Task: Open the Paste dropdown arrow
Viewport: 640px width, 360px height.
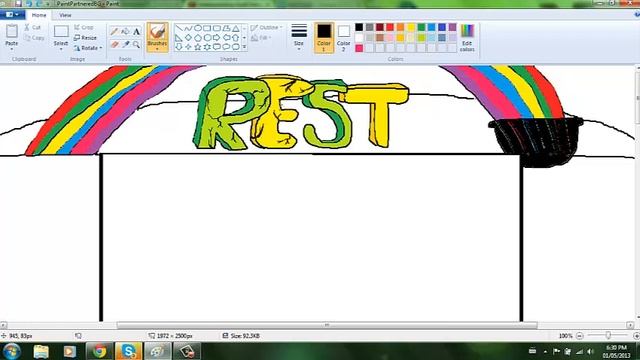Action: tap(12, 49)
